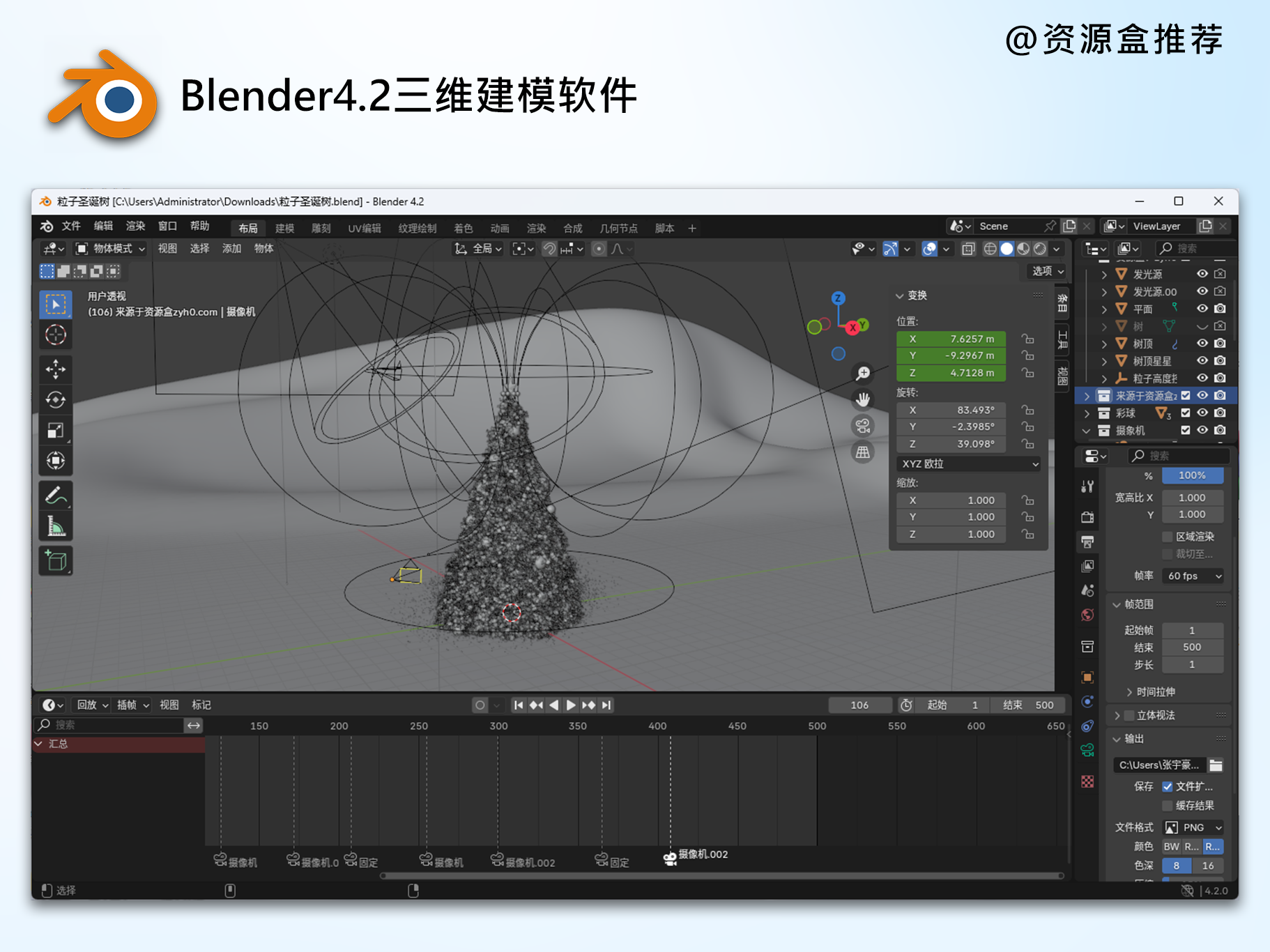This screenshot has height=952, width=1270.
Task: Hide 发光源 in viewport via eye icon
Action: pyautogui.click(x=1202, y=274)
